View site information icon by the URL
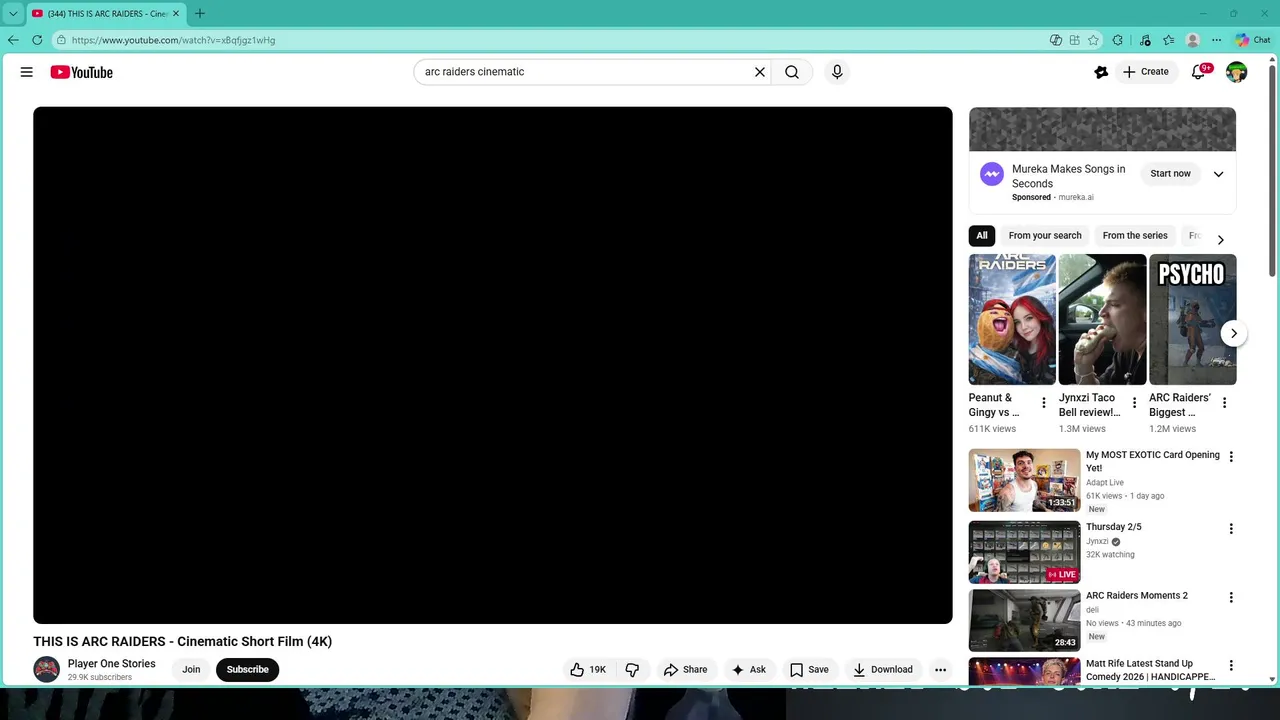Image resolution: width=1280 pixels, height=720 pixels. coord(61,40)
